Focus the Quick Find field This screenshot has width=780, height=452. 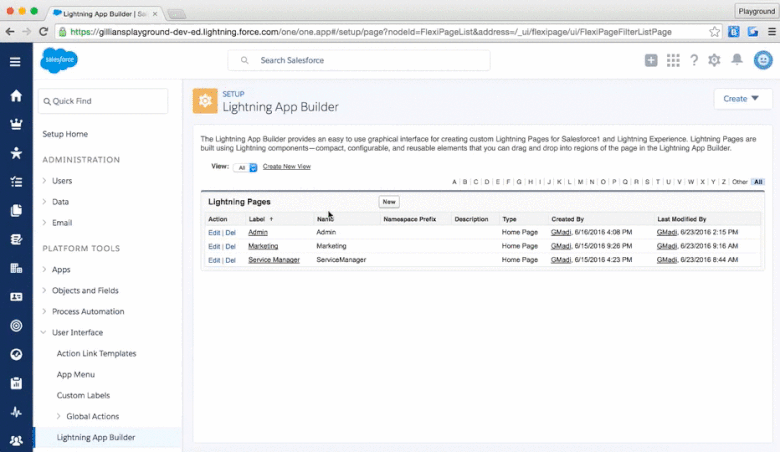pyautogui.click(x=103, y=101)
